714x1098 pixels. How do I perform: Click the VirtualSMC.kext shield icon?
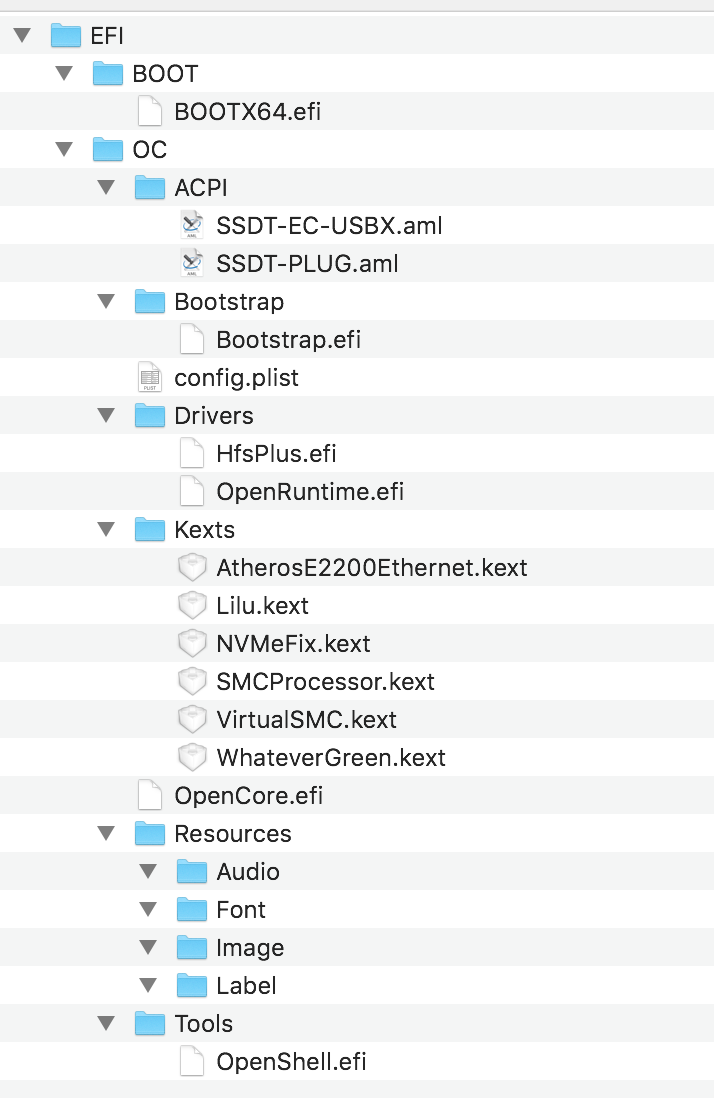(191, 720)
